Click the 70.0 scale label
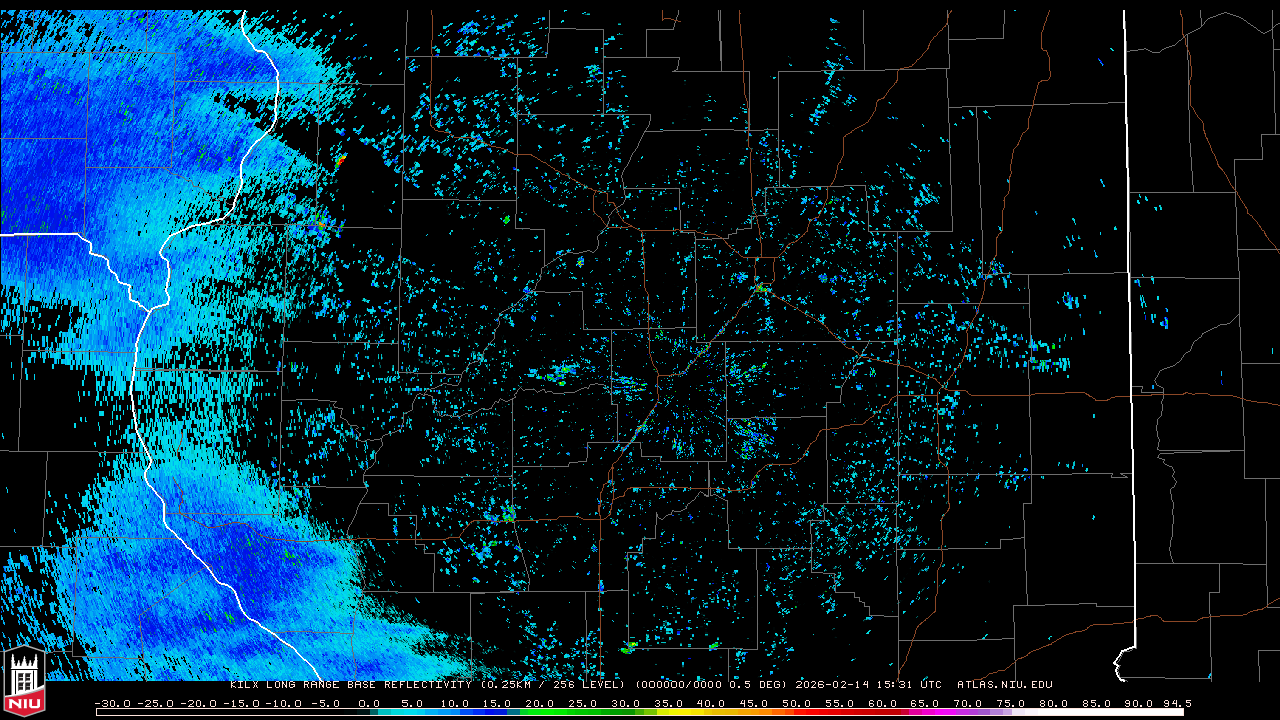Image resolution: width=1280 pixels, height=720 pixels. (969, 703)
